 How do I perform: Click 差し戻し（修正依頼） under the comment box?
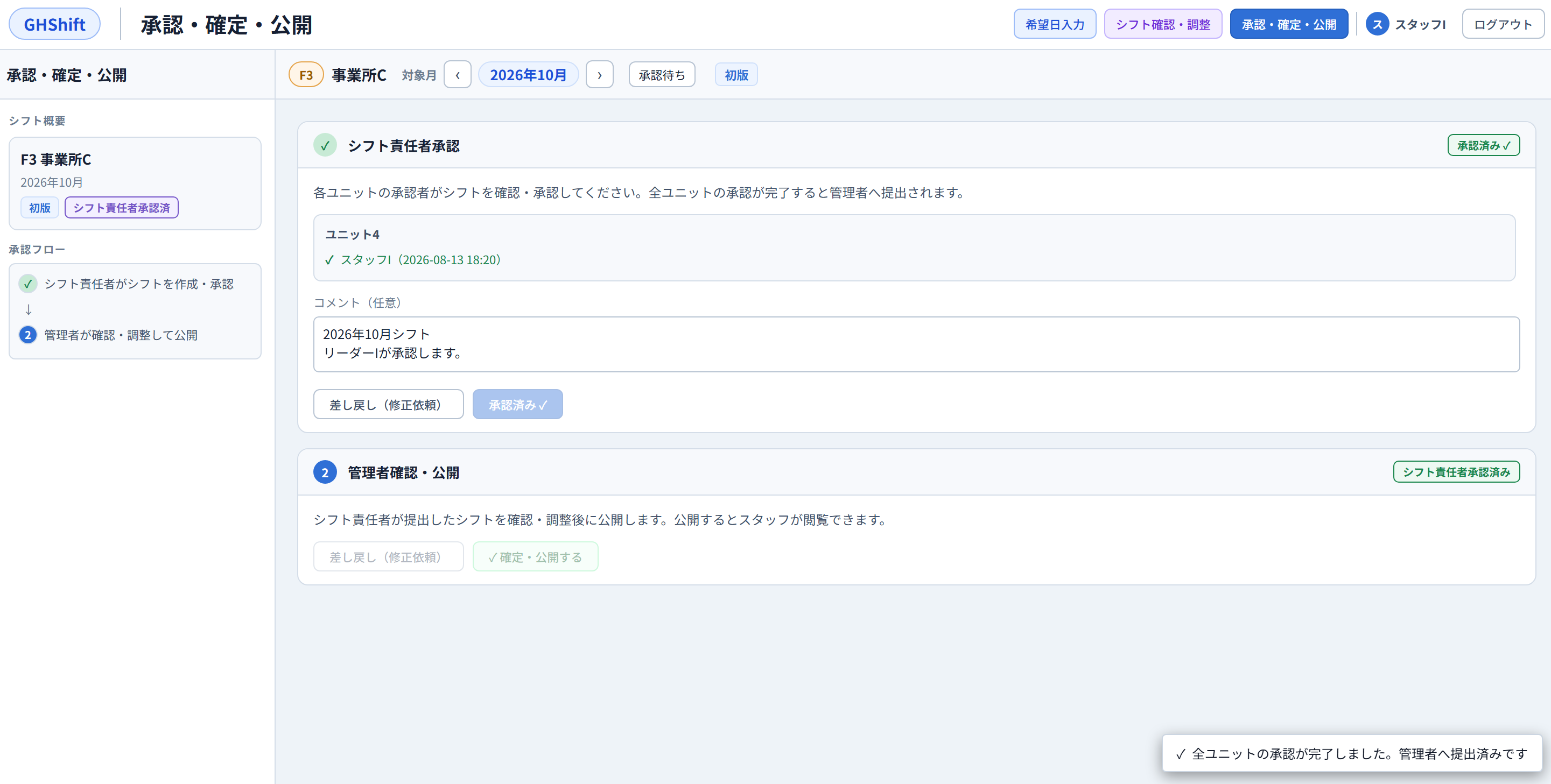tap(388, 404)
